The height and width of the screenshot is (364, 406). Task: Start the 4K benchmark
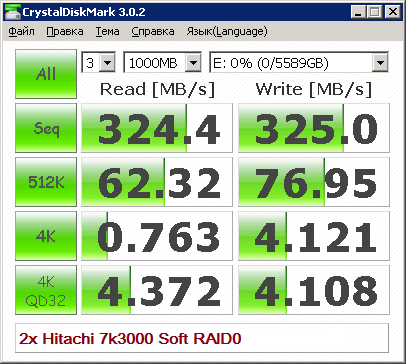tap(46, 236)
